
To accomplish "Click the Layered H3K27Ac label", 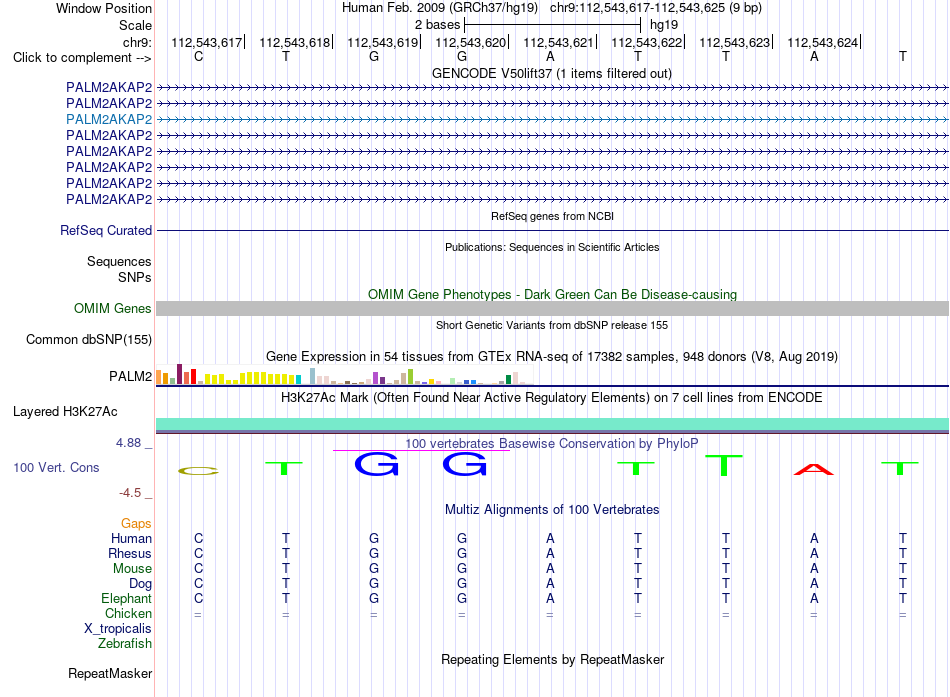I will (x=65, y=412).
